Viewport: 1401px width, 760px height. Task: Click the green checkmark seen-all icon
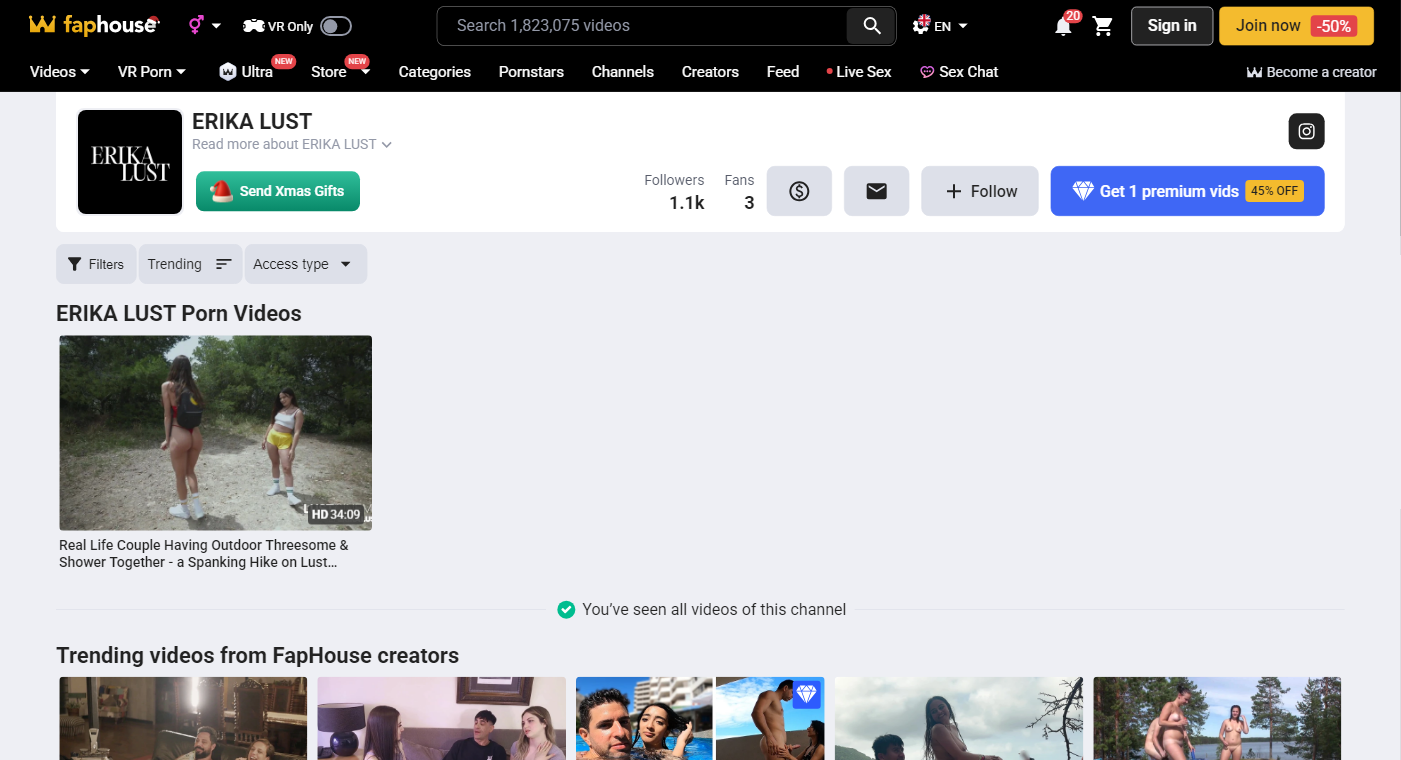click(566, 609)
